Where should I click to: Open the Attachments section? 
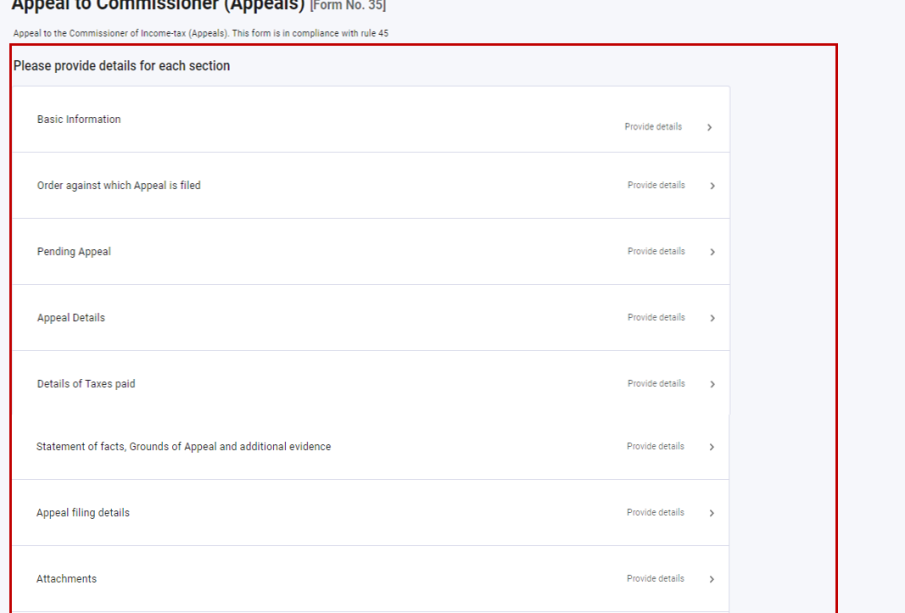pyautogui.click(x=371, y=579)
